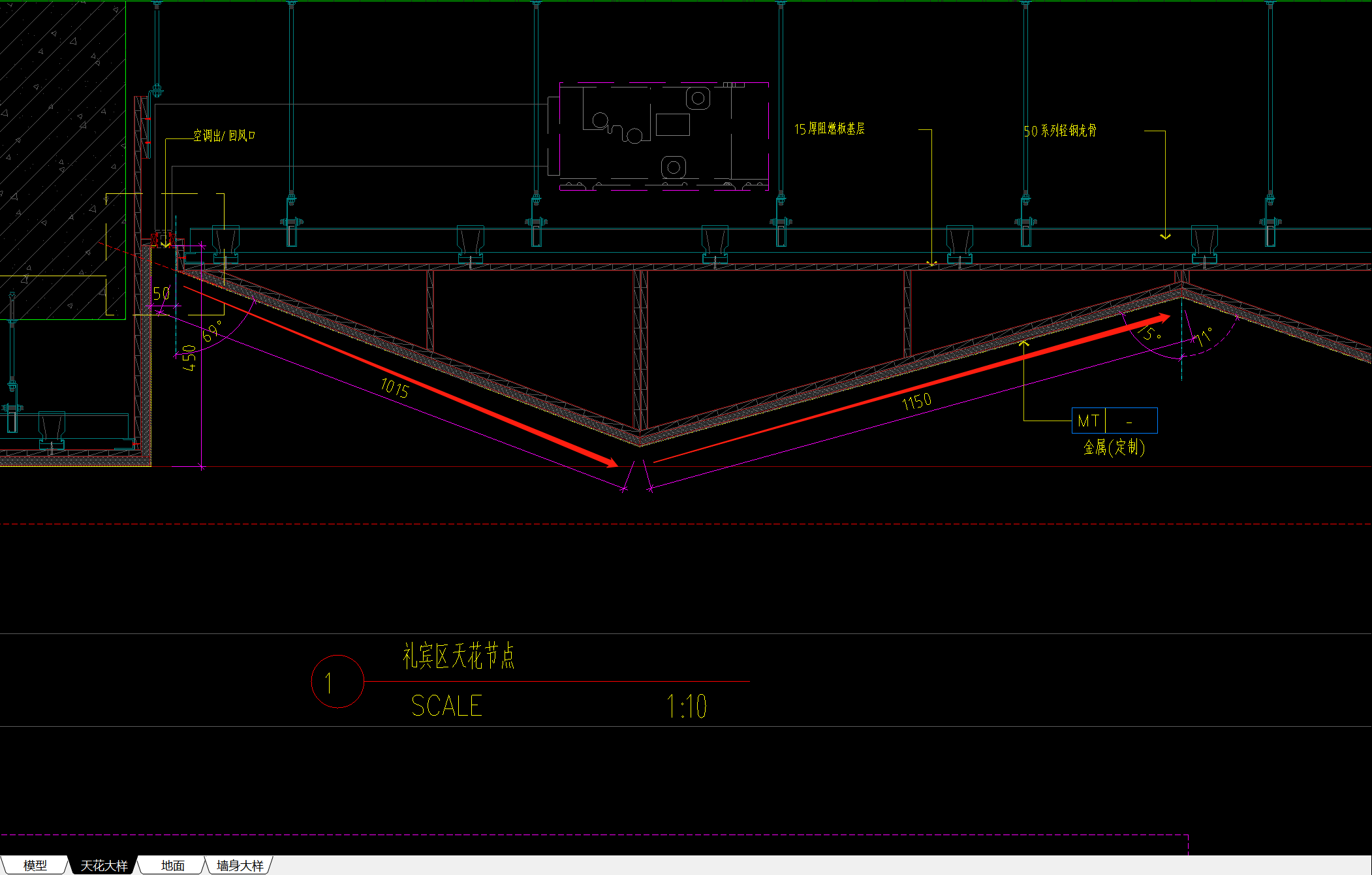Viewport: 1372px width, 875px height.
Task: Select the 空调出/回风口 annotation label
Action: coord(224,135)
